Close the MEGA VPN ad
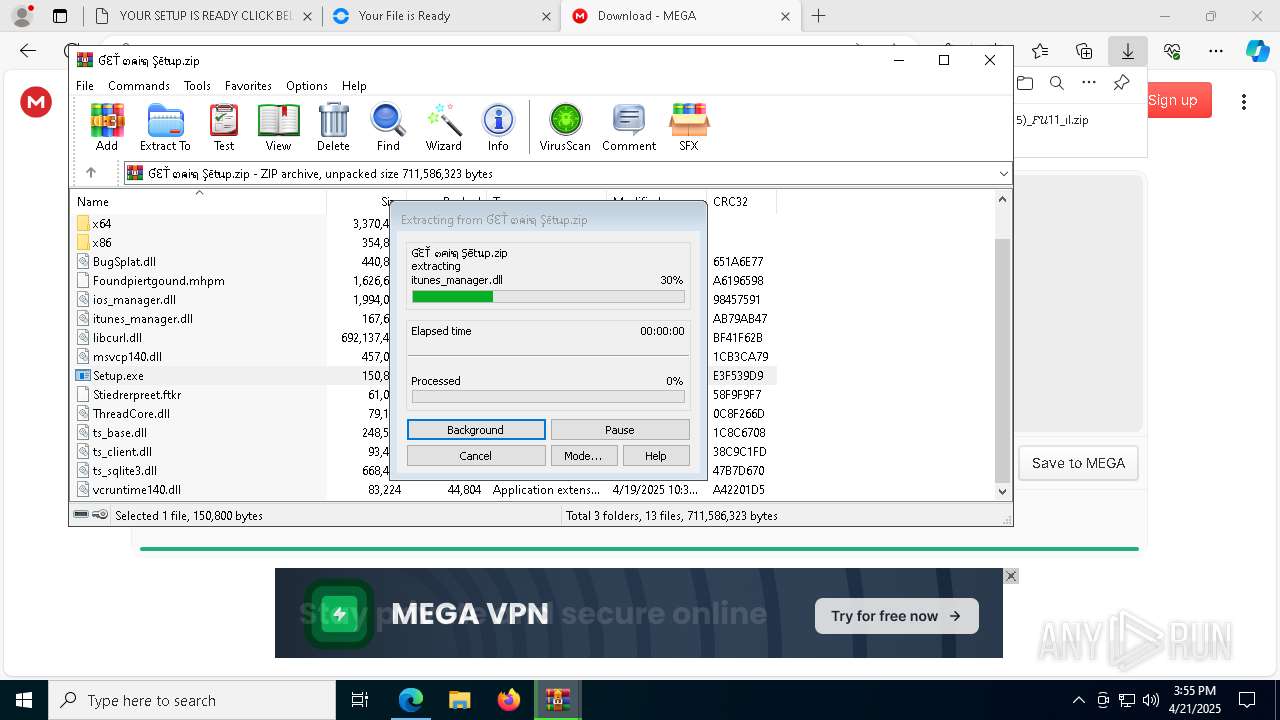 tap(1011, 576)
